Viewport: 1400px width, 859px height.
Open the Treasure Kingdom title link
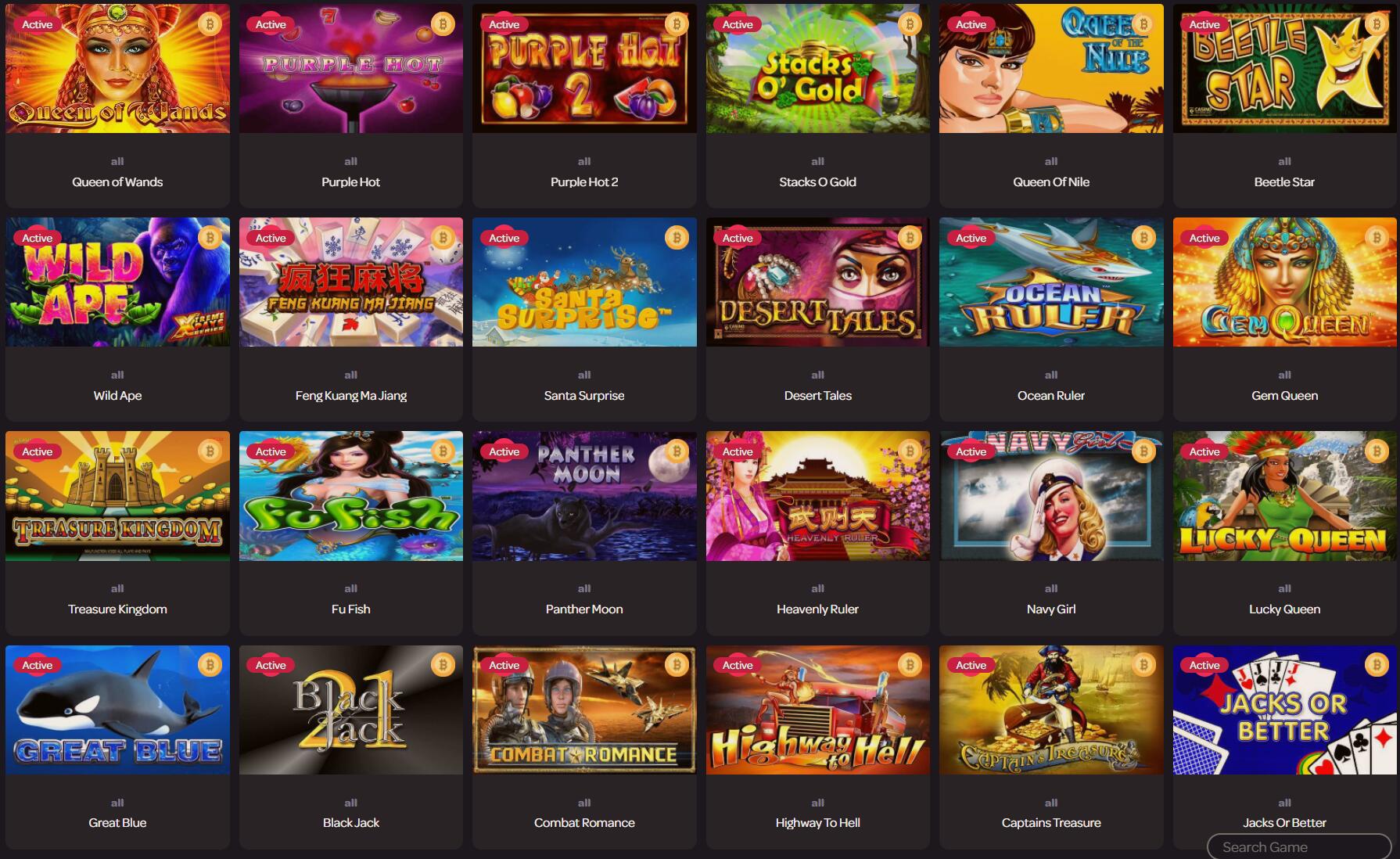[117, 609]
